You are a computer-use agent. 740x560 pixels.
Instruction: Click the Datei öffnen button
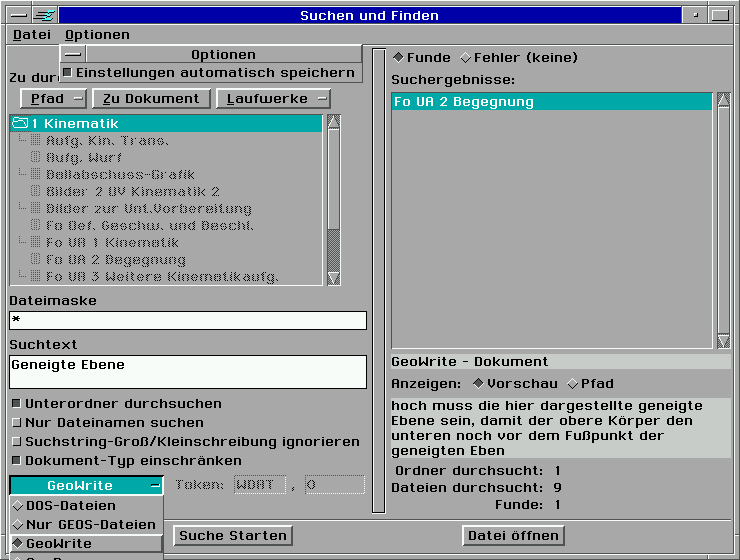click(513, 536)
